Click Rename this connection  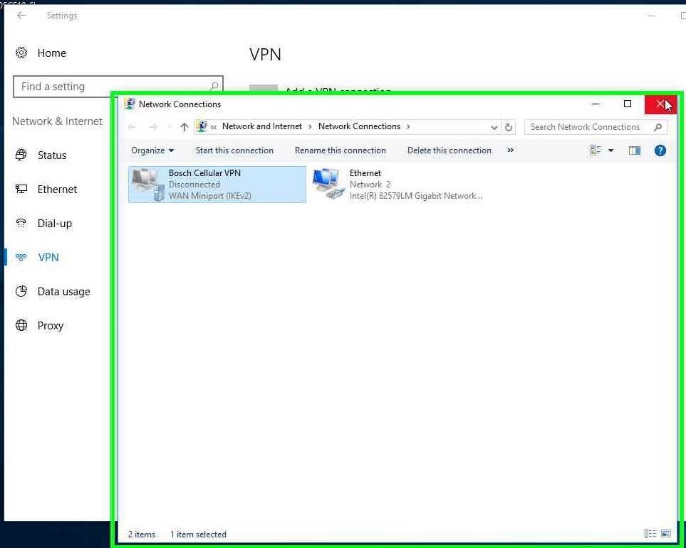click(340, 150)
